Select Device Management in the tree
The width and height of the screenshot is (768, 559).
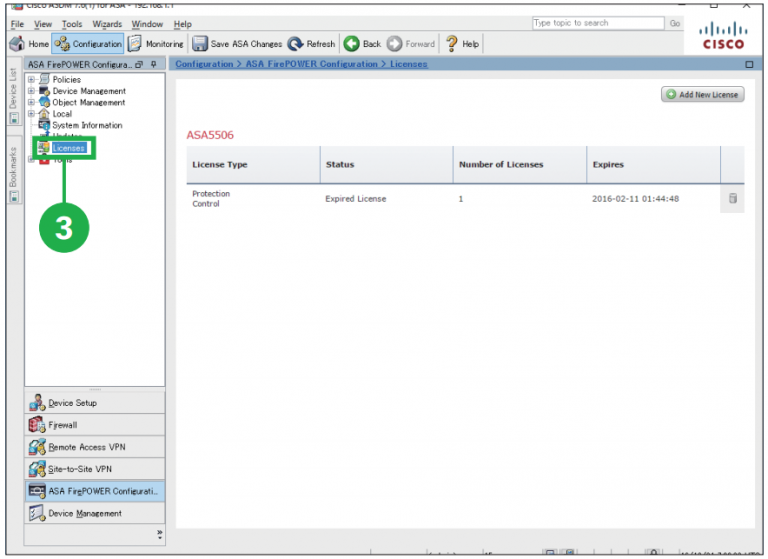point(89,91)
